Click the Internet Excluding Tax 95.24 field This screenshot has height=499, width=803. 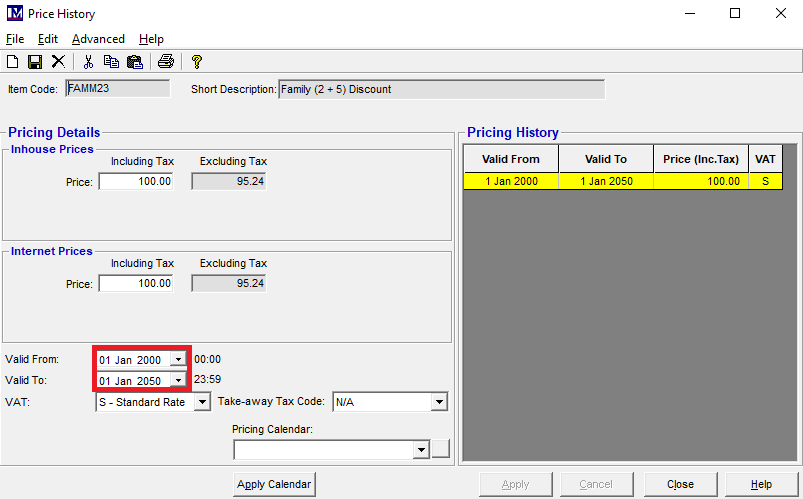click(228, 283)
